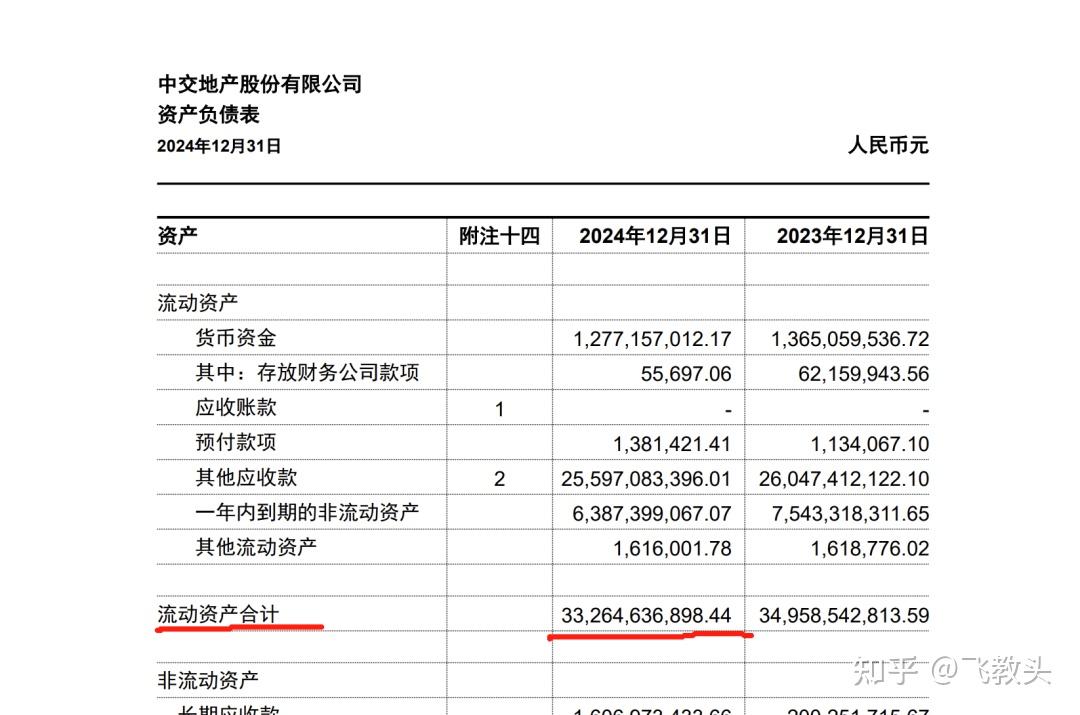Click note number 1 in 应收账款 row
Image resolution: width=1080 pixels, height=715 pixels.
499,410
